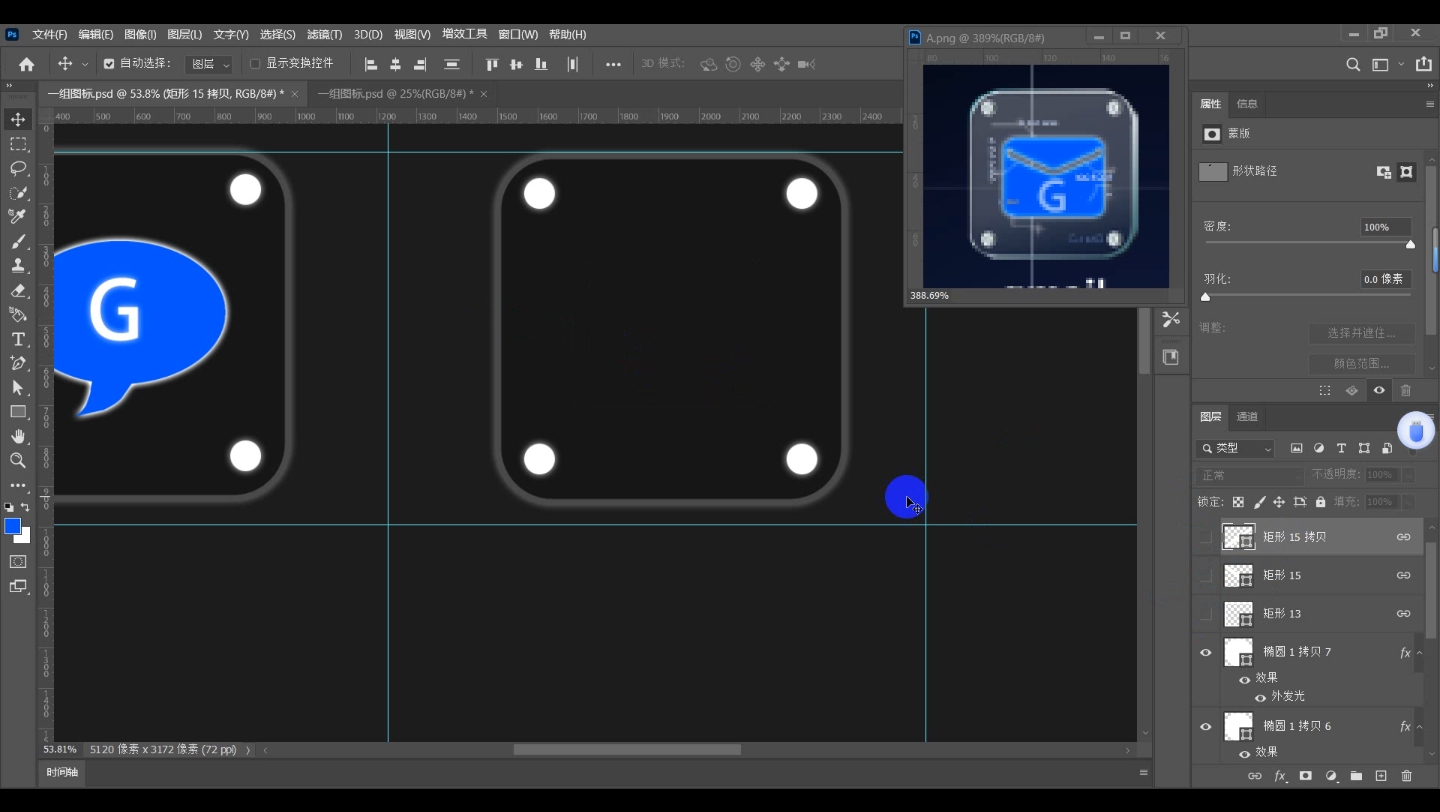Open the 文件(F) menu
The height and width of the screenshot is (812, 1440).
(50, 35)
